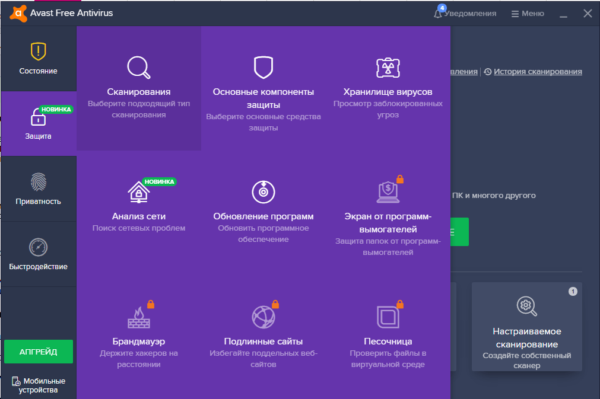Open the Хранилище вирусов biohazard chest icon
Image resolution: width=600 pixels, height=399 pixels.
(388, 68)
